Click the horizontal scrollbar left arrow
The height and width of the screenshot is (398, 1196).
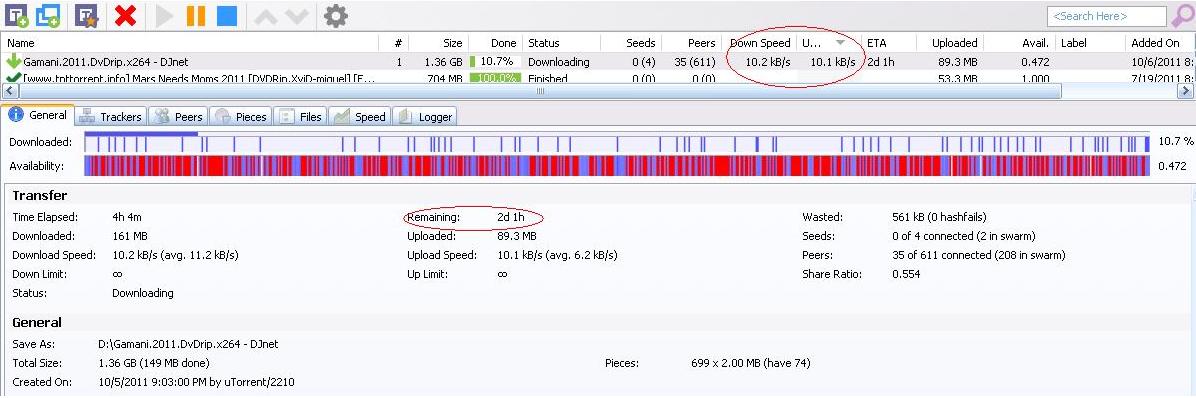(x=9, y=91)
